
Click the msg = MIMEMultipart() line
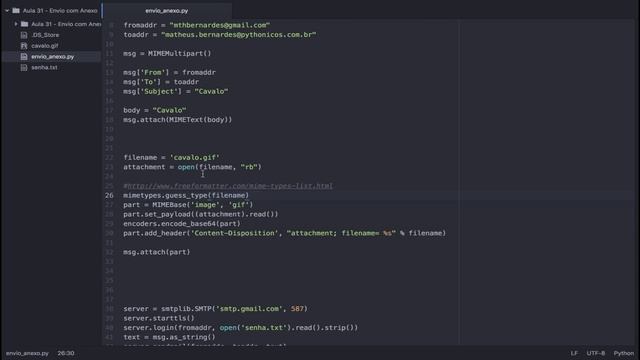pos(167,53)
